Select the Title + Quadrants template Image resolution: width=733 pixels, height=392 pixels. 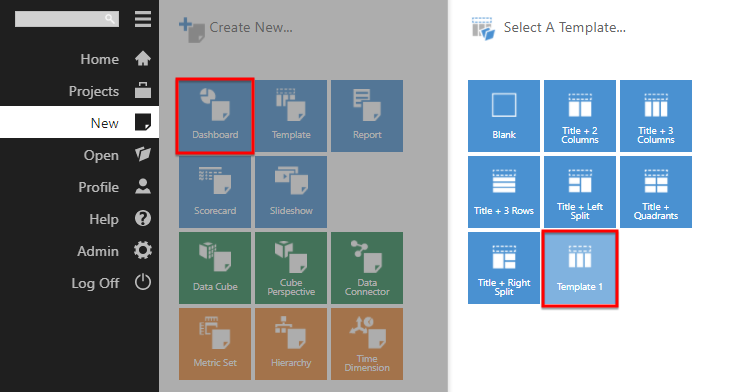656,192
